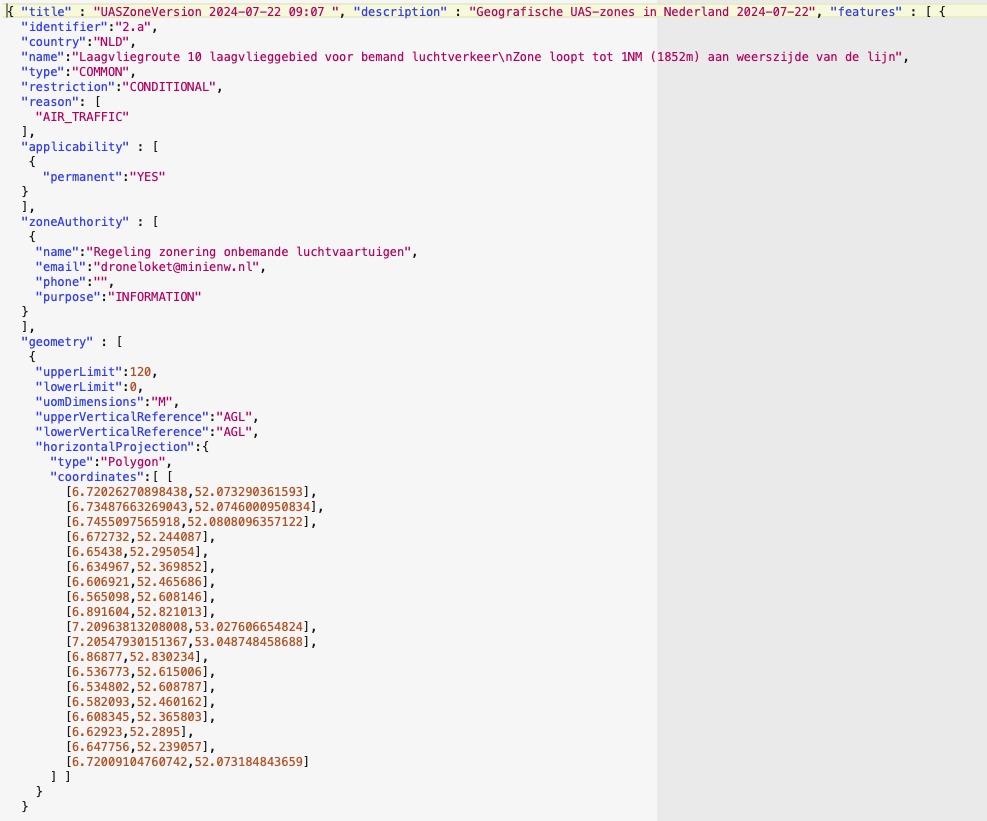
Task: Click the "applicability" key
Action: coord(75,147)
